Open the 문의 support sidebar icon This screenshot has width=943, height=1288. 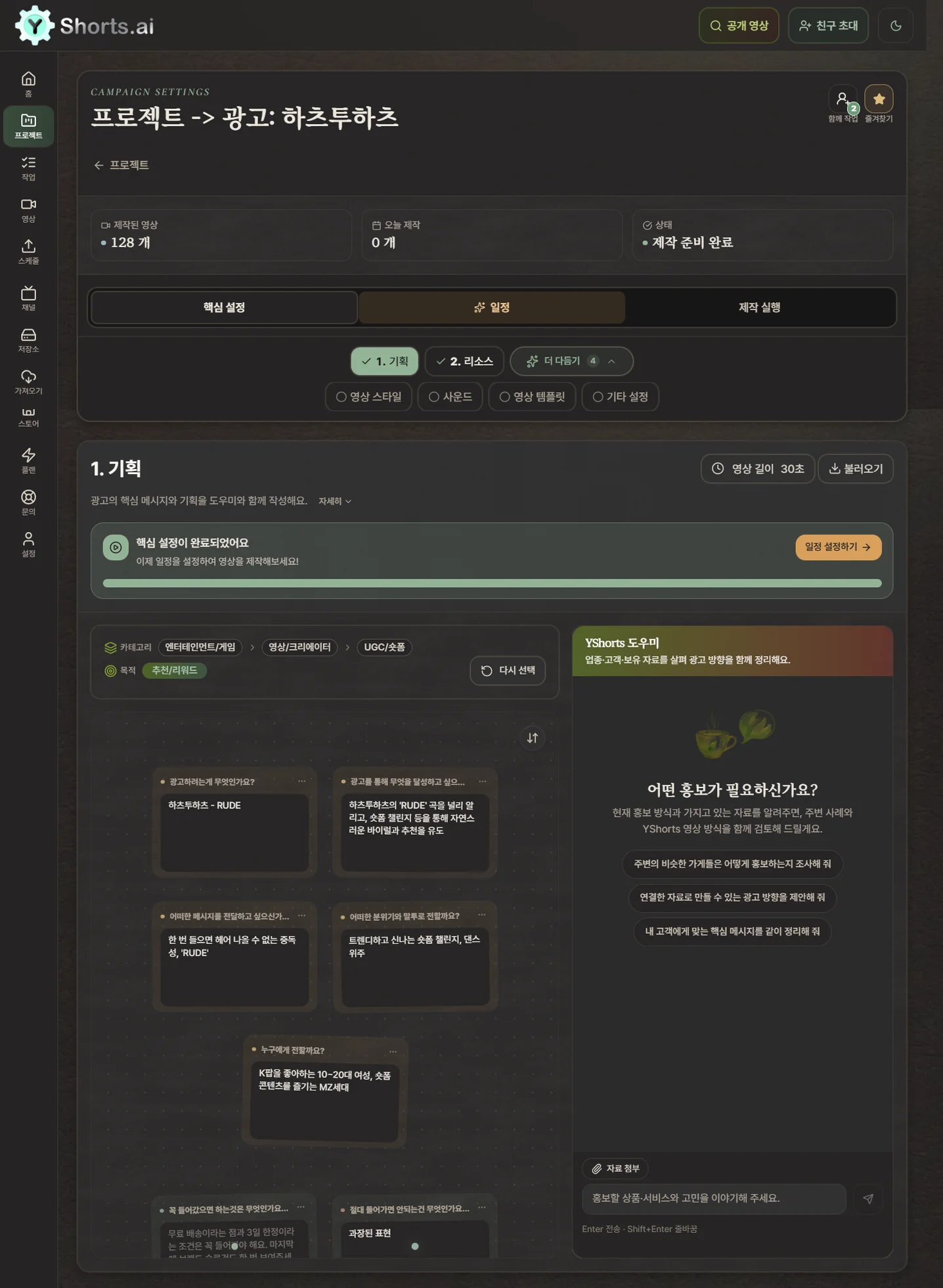click(x=28, y=502)
